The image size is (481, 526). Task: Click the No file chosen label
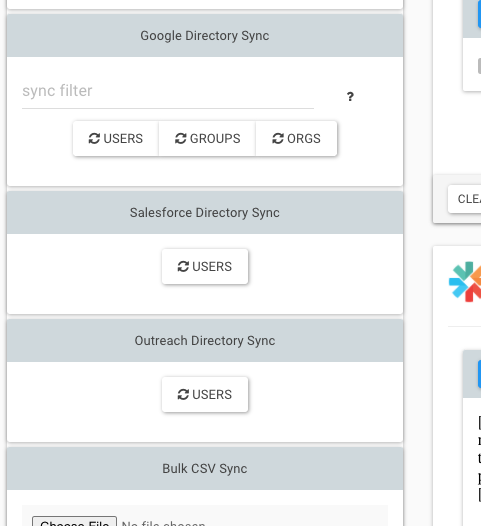point(163,523)
